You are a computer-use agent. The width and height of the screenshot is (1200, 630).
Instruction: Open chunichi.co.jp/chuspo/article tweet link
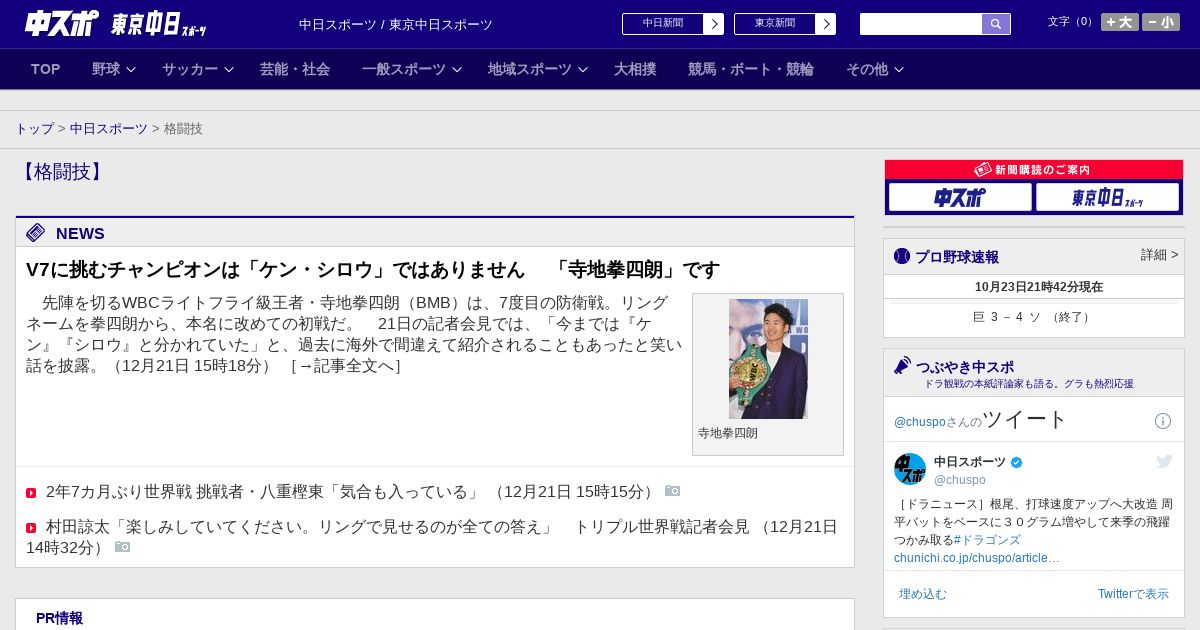point(977,558)
